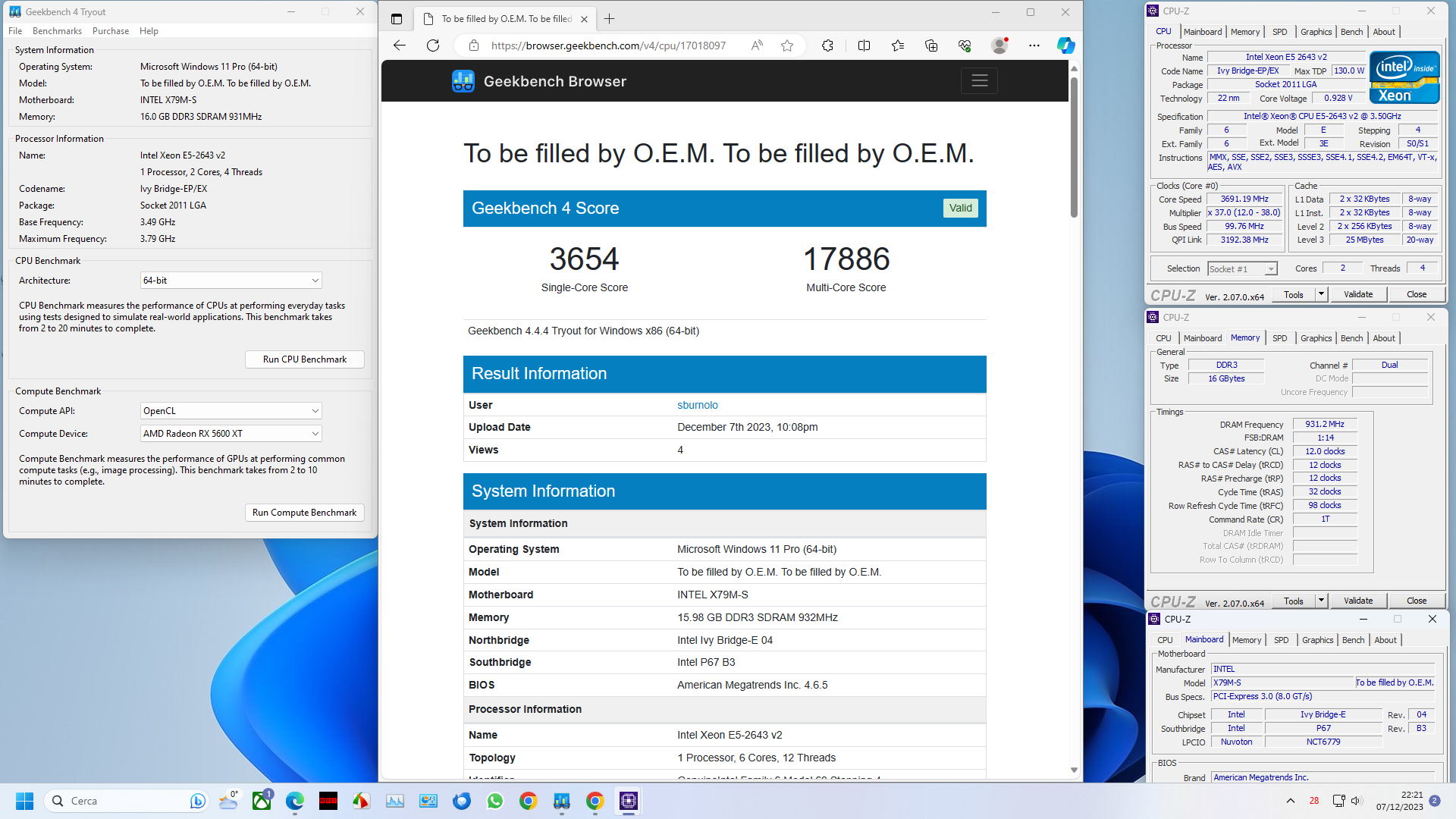
Task: Open the Help menu in Geekbench 4
Action: (149, 31)
